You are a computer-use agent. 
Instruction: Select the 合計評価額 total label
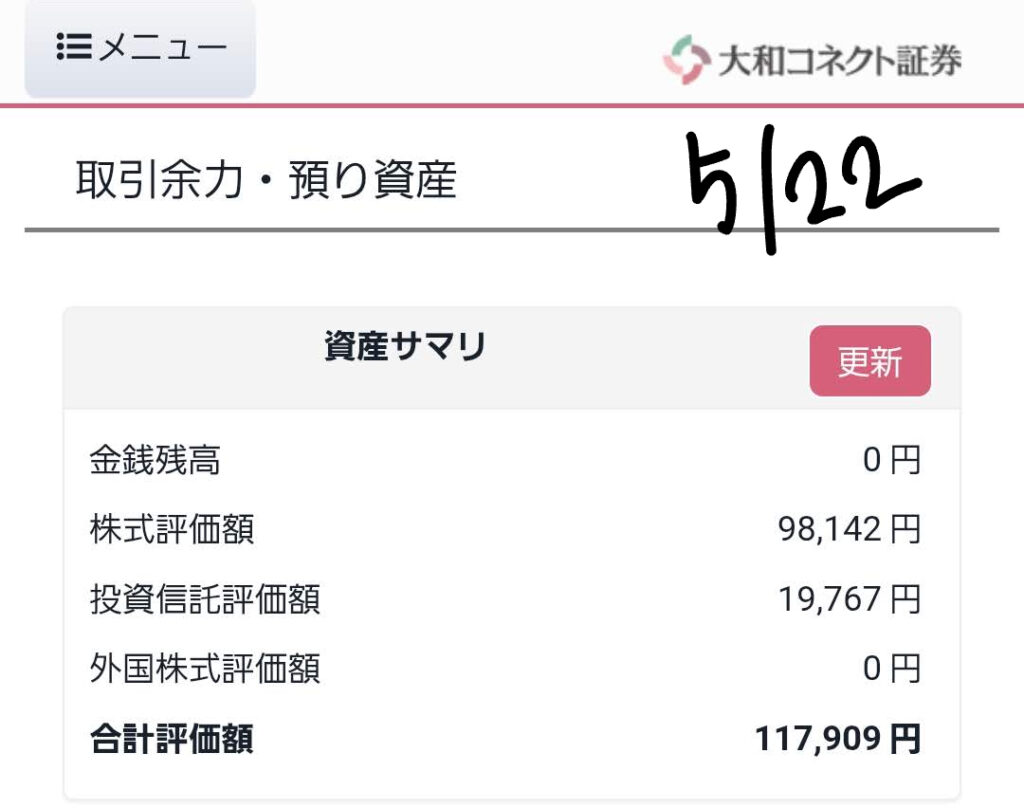point(172,739)
